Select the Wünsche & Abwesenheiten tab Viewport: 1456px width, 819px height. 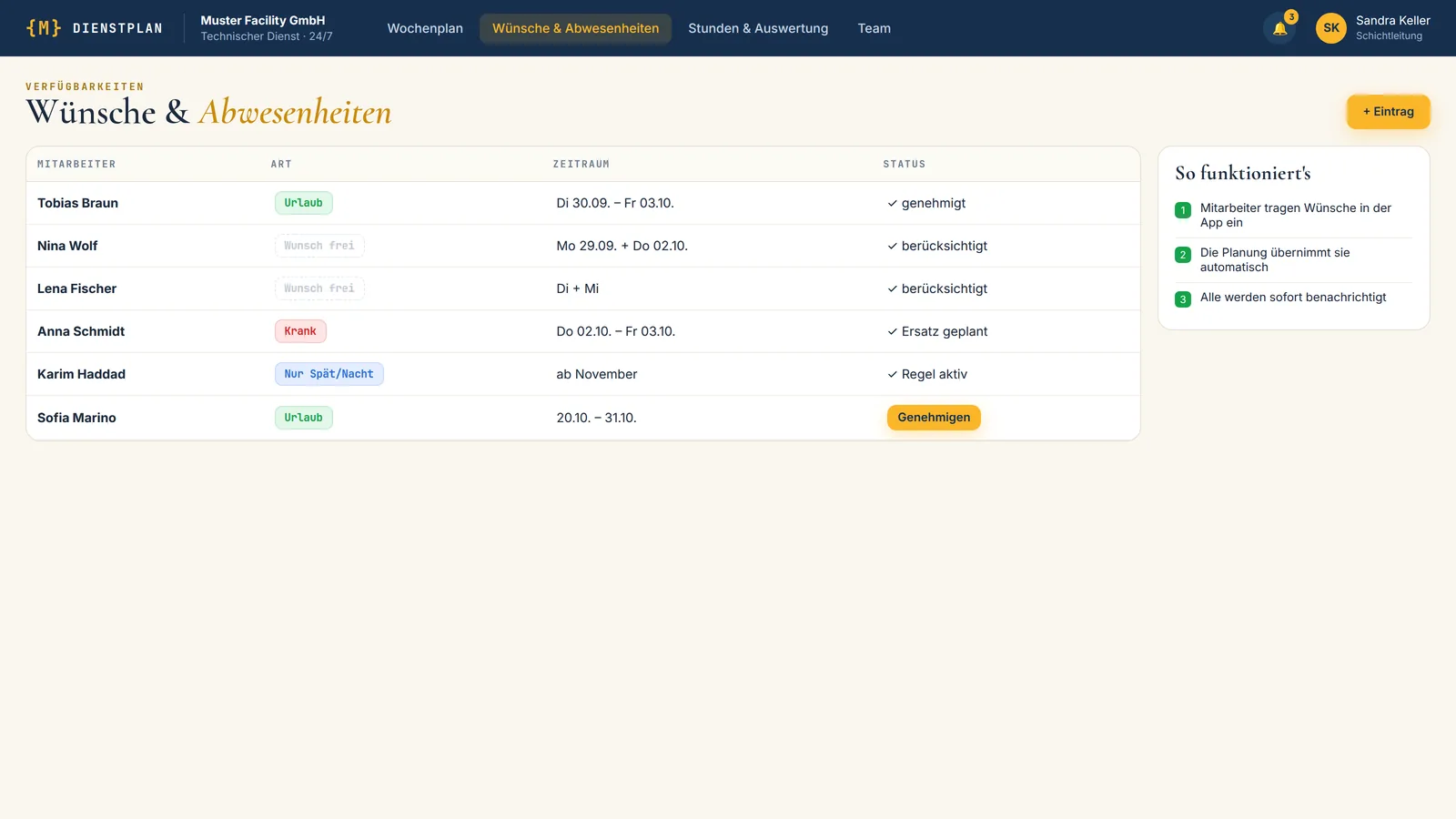[x=576, y=28]
